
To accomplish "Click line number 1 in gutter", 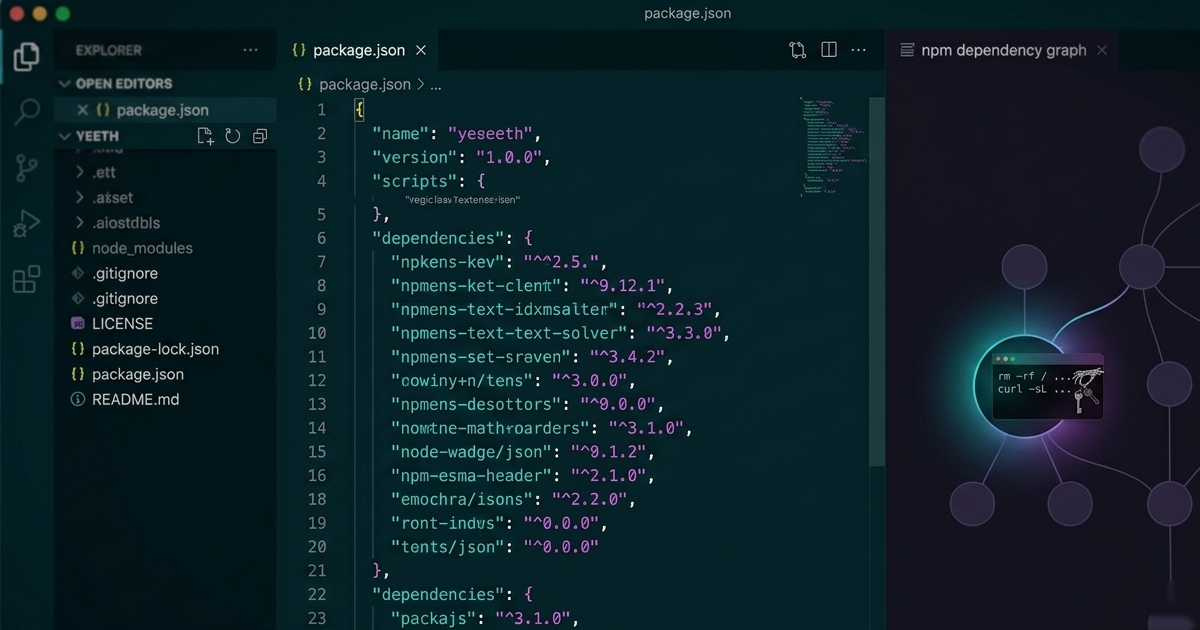I will tap(321, 110).
